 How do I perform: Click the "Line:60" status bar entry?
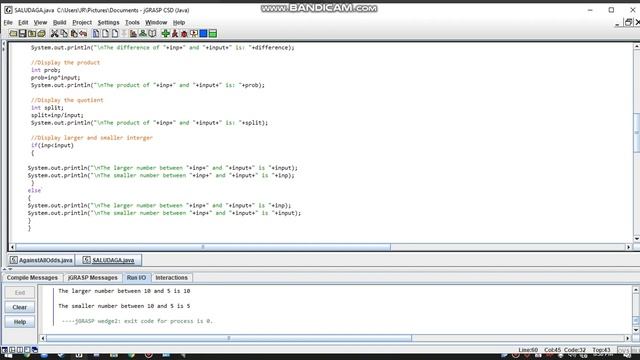[528, 350]
